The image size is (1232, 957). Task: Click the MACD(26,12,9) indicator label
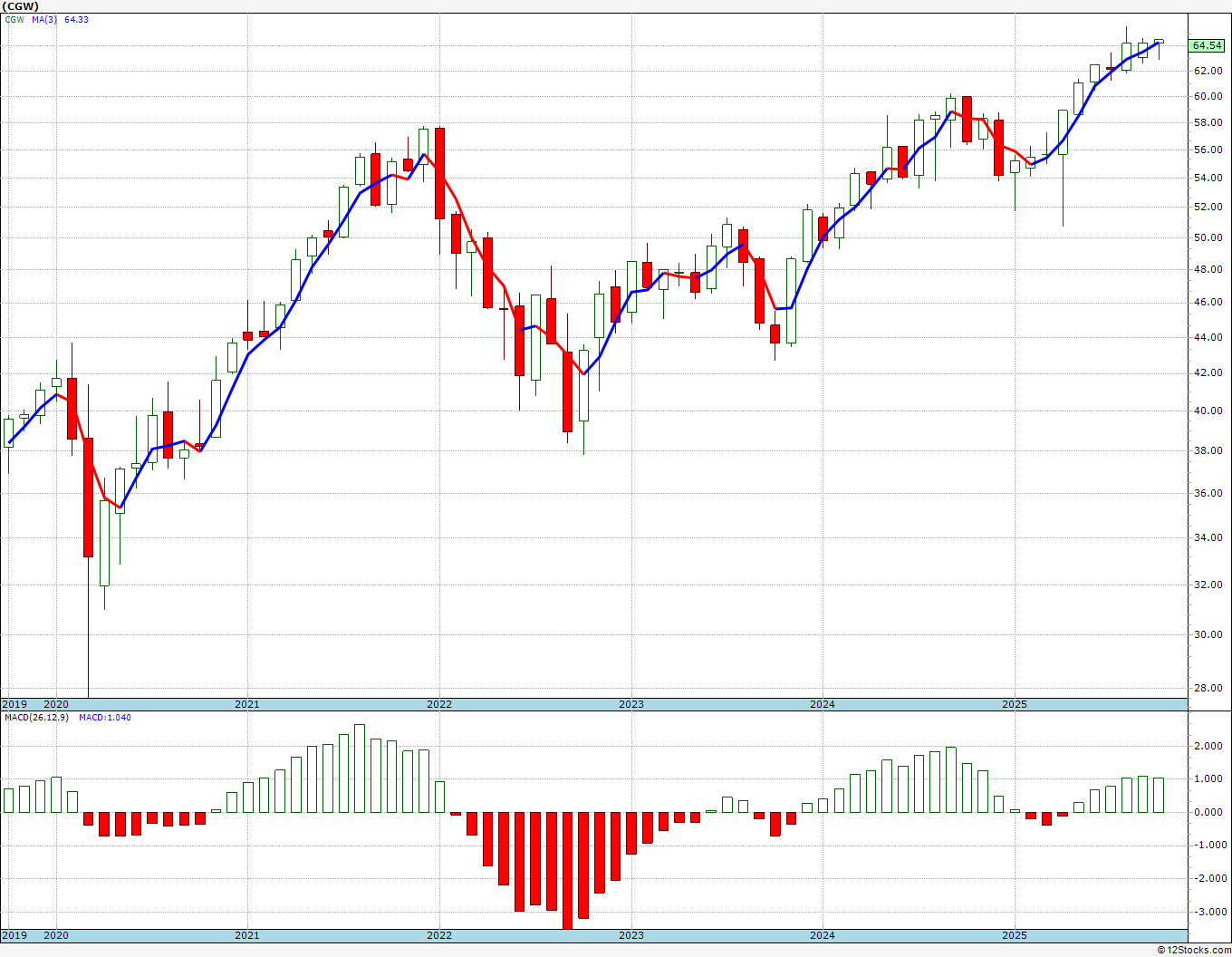tap(35, 718)
